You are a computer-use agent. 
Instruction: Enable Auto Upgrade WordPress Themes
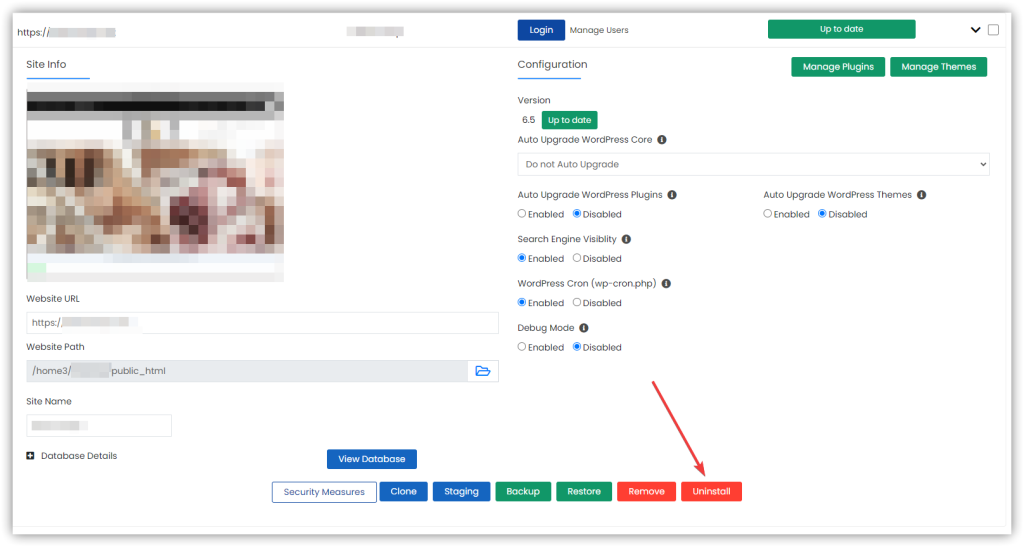tap(767, 213)
